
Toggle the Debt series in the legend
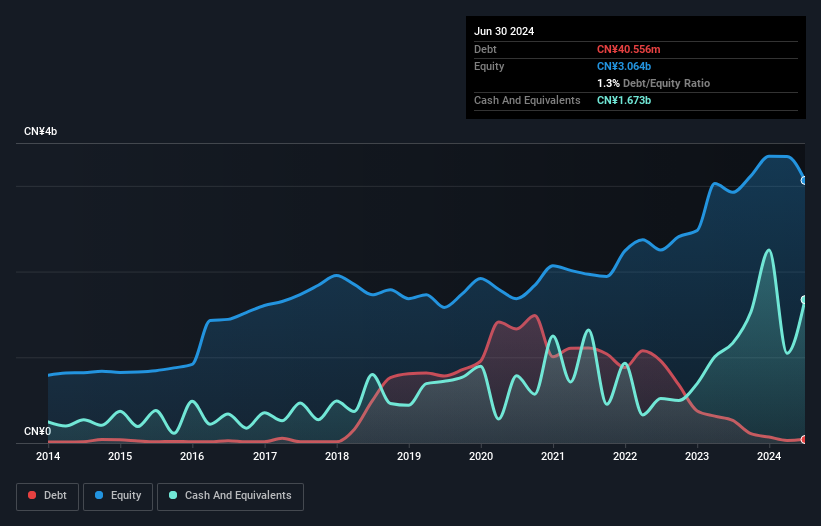(47, 496)
